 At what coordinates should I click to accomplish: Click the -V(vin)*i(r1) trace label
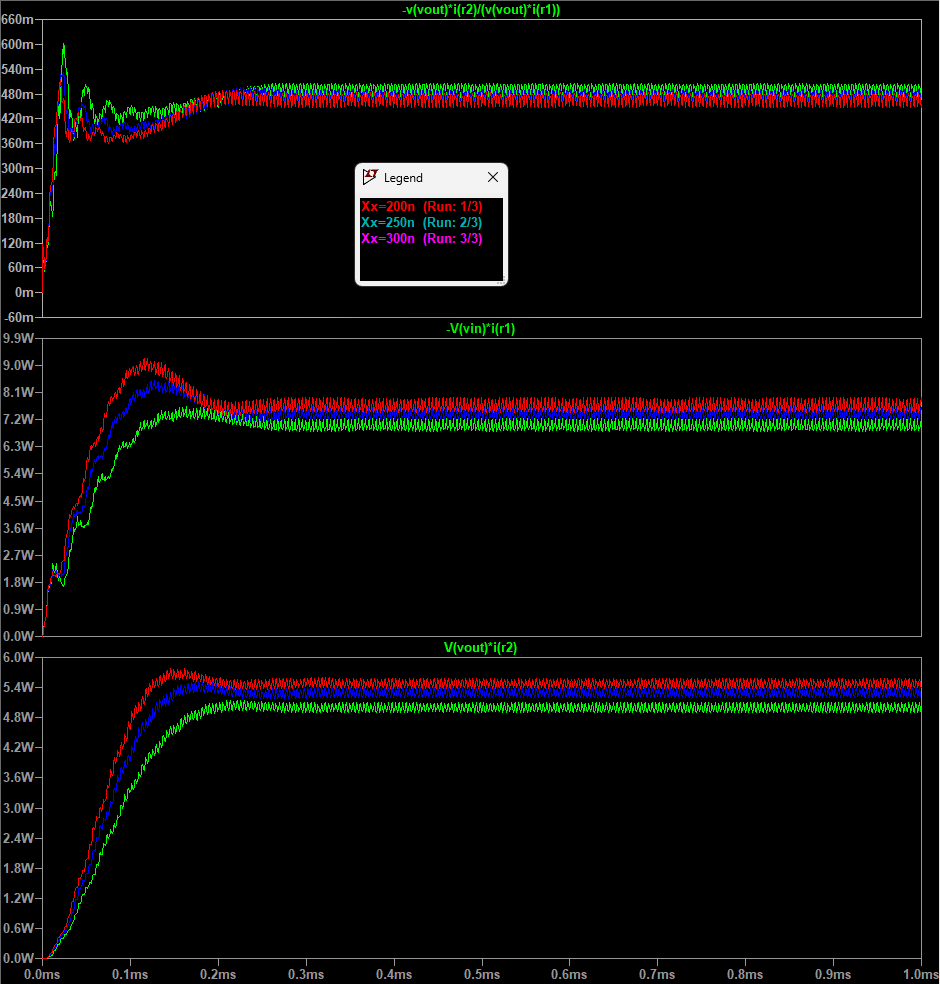[481, 329]
